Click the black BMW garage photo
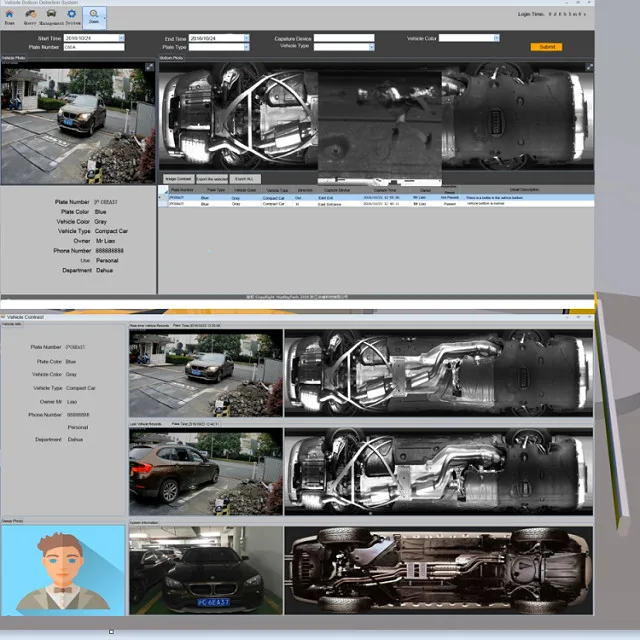640x640 pixels. coord(206,571)
